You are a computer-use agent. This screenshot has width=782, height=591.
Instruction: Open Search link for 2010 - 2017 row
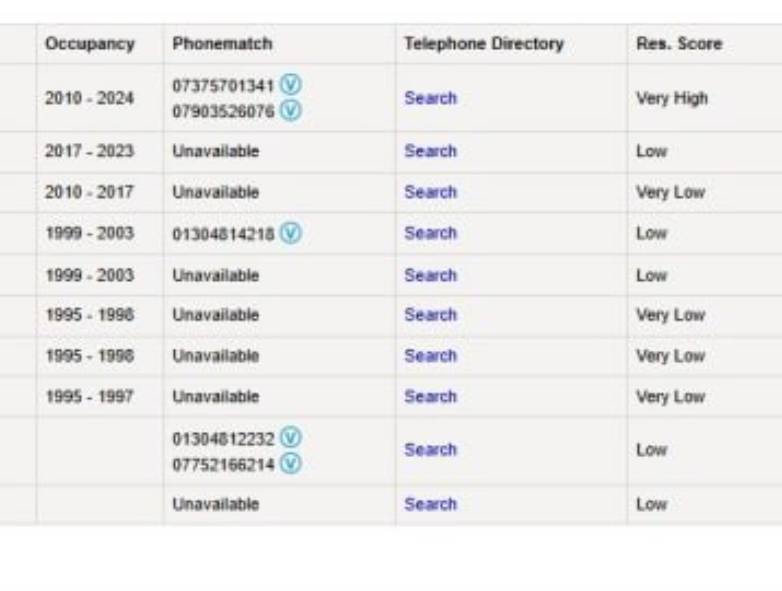pos(430,192)
